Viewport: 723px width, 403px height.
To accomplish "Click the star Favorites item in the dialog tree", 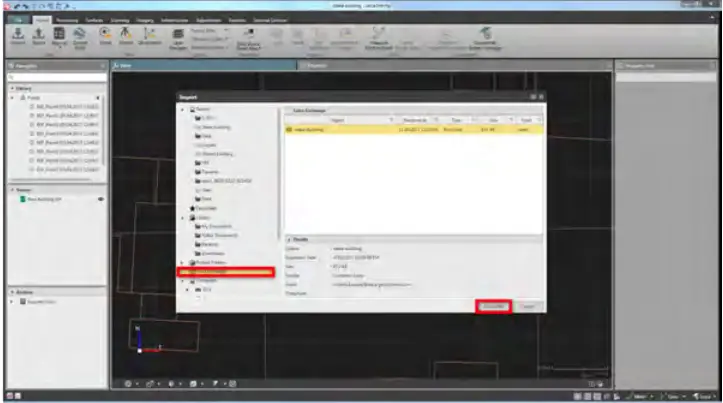I will [203, 208].
